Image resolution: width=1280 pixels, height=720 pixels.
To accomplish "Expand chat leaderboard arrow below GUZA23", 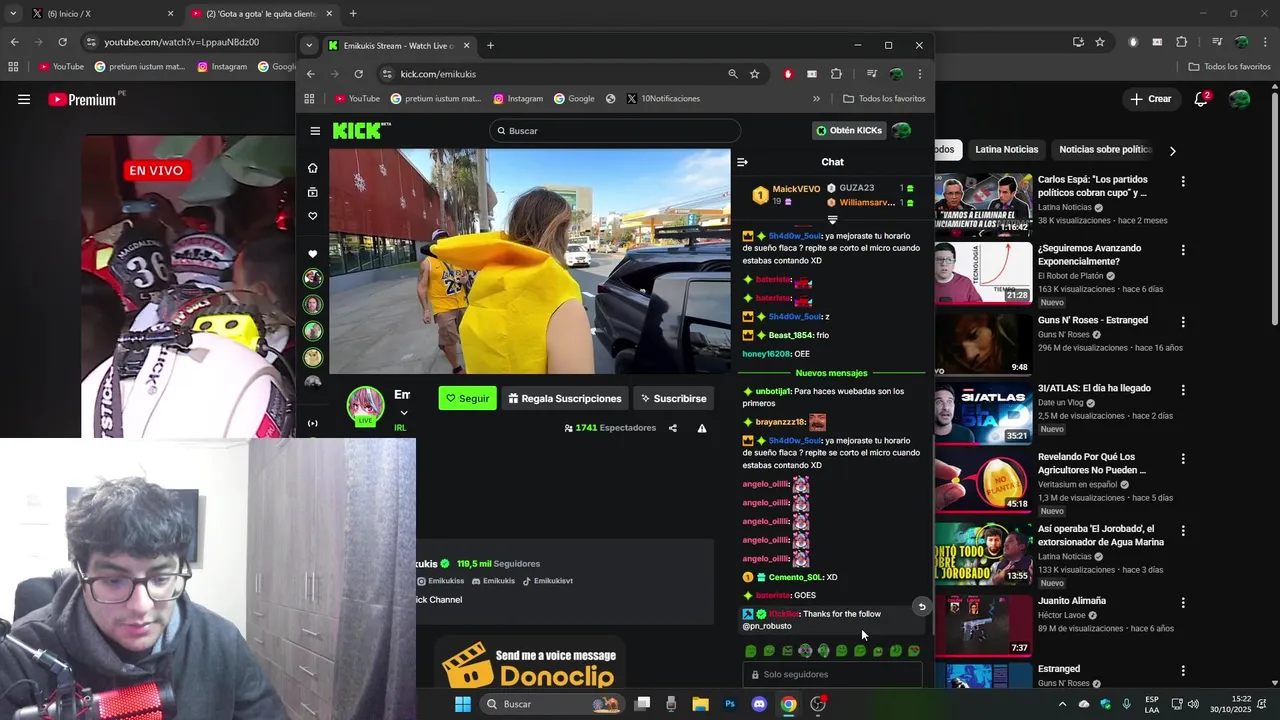I will click(x=832, y=219).
